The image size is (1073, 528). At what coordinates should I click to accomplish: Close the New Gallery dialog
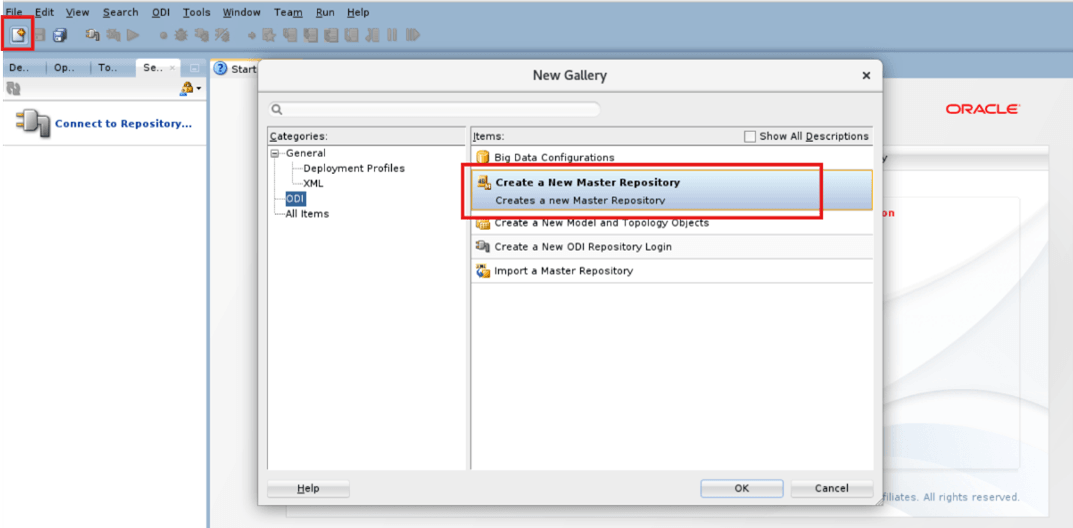click(x=866, y=76)
